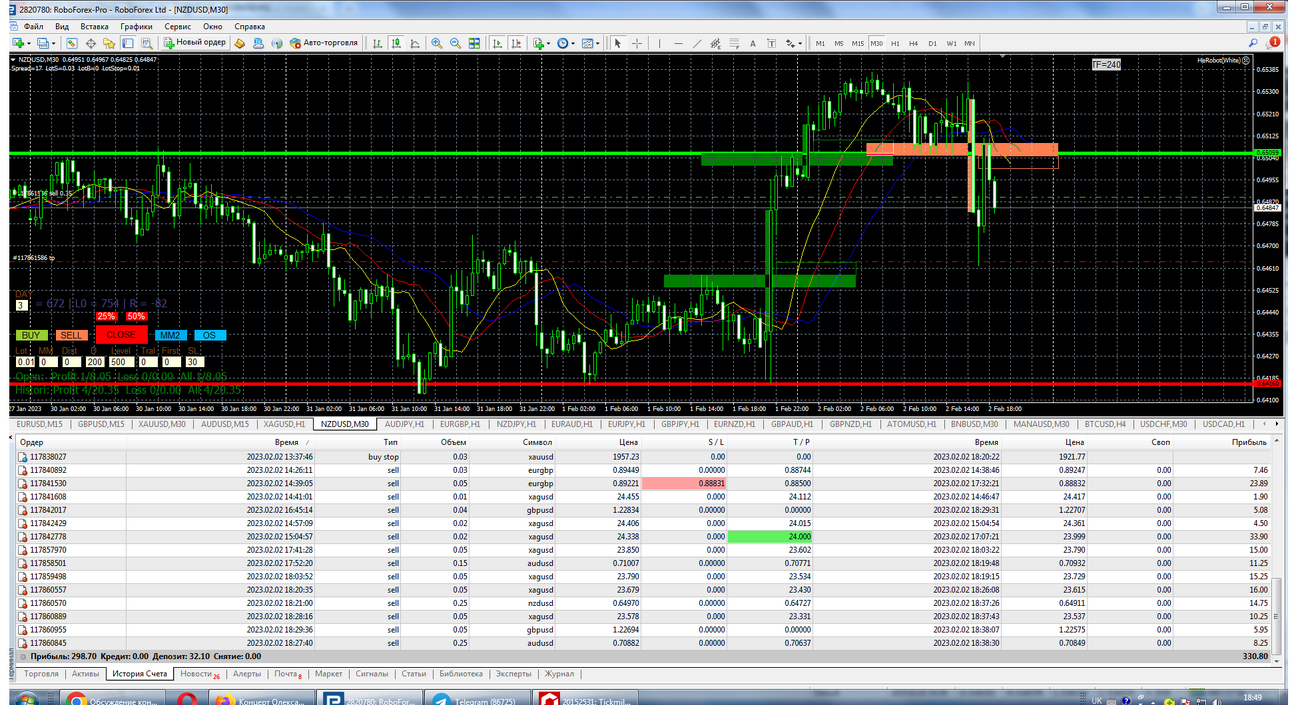Select the trendline drawing tool
The width and height of the screenshot is (1290, 705).
(x=697, y=43)
